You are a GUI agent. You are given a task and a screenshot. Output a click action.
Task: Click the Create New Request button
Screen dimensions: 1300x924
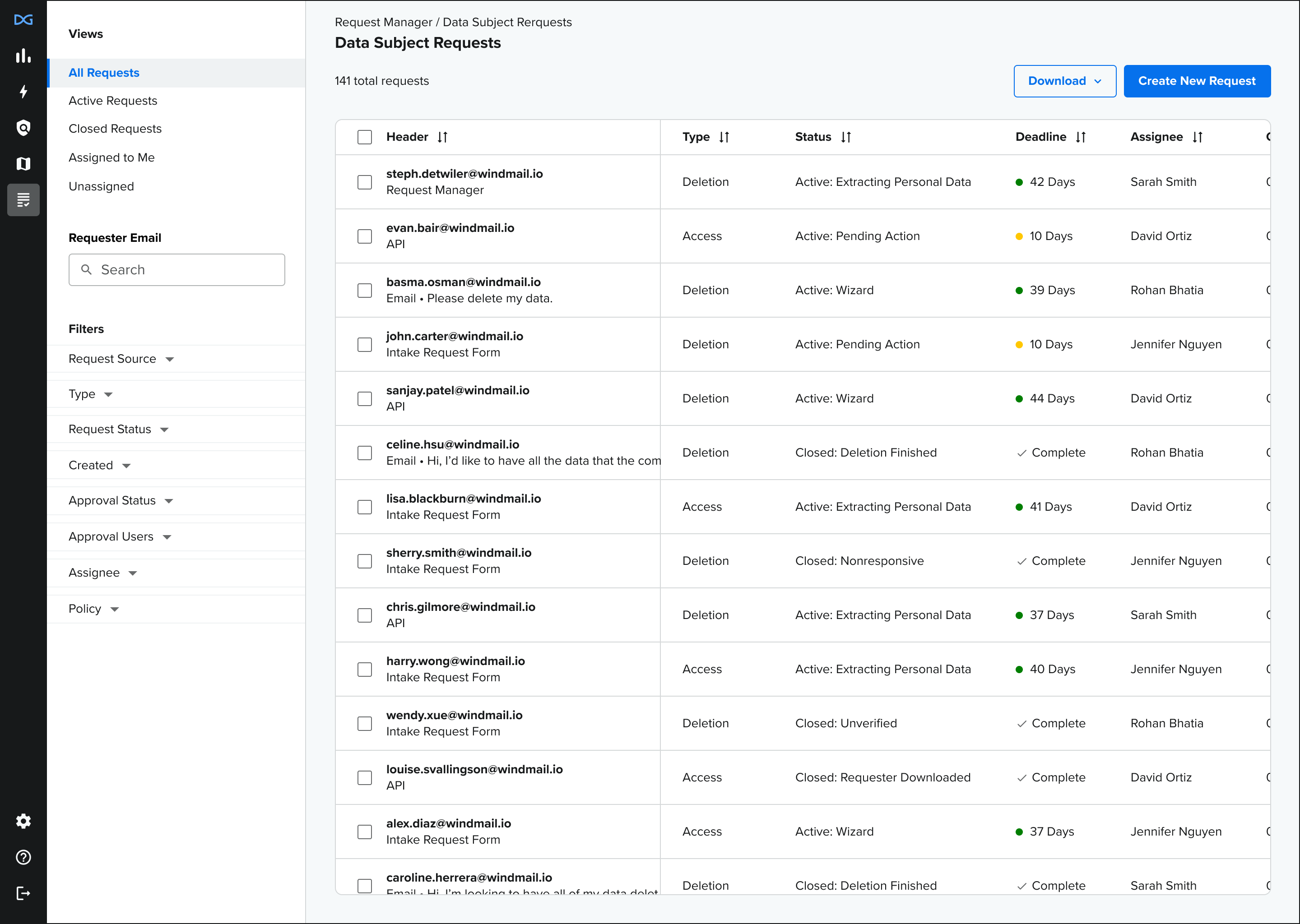click(x=1197, y=81)
